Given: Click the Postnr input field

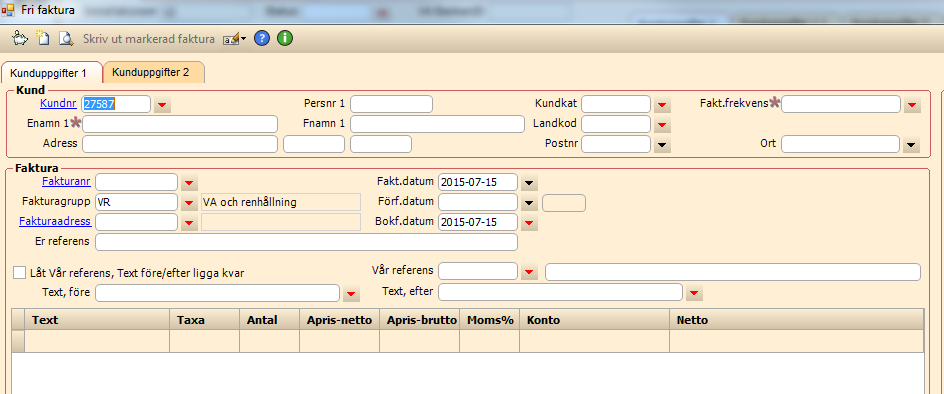Looking at the screenshot, I should (616, 144).
